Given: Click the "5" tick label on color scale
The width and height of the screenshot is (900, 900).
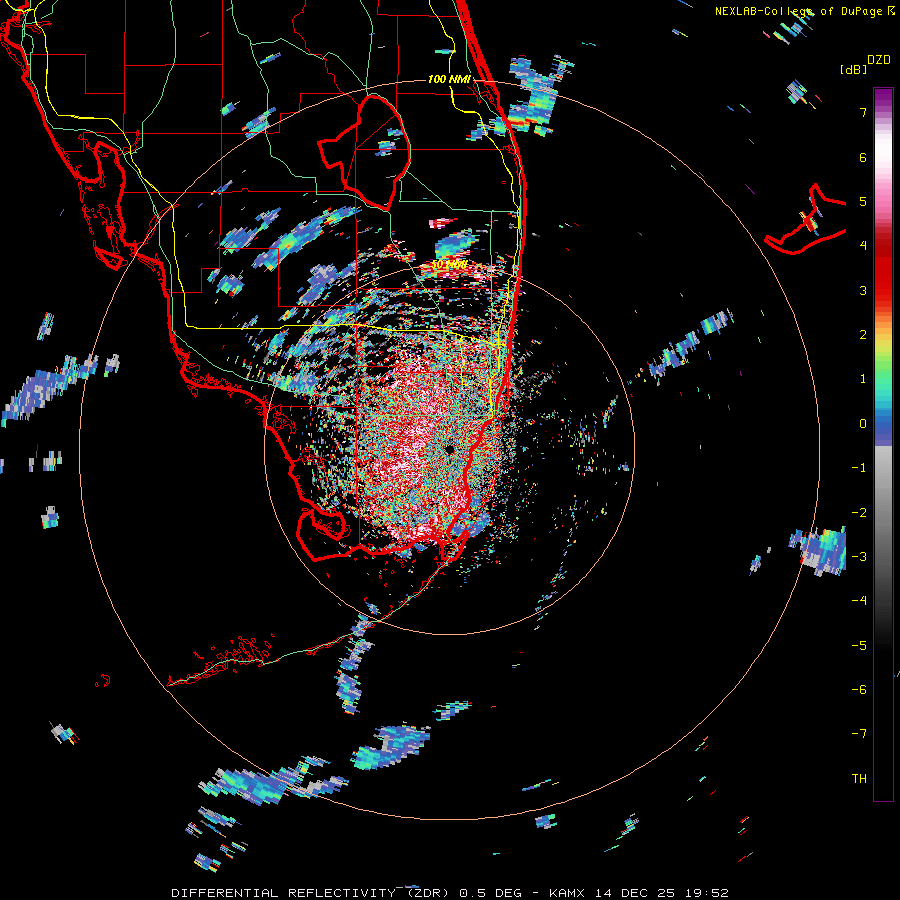Looking at the screenshot, I should click(863, 201).
